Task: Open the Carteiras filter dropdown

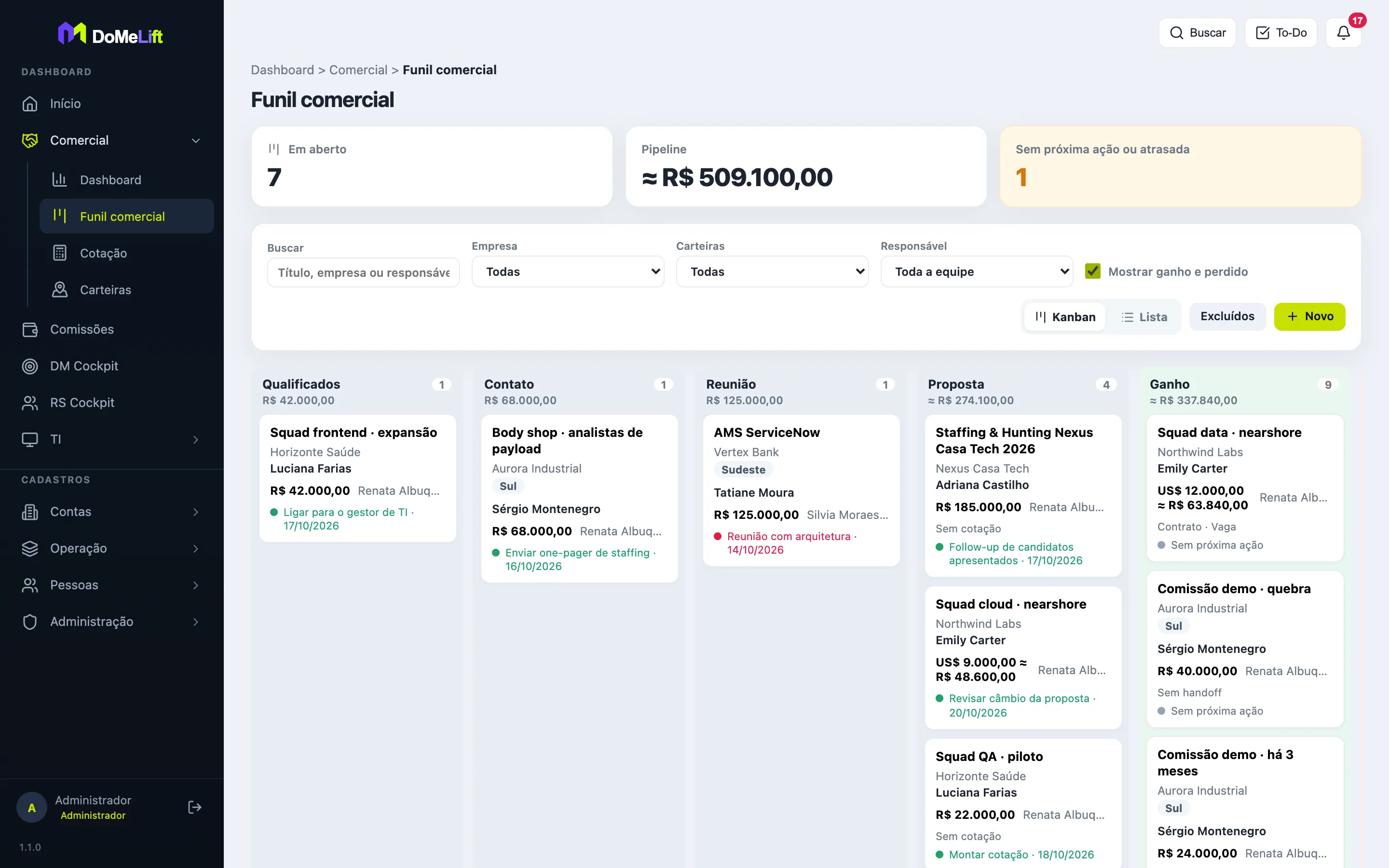Action: pyautogui.click(x=772, y=271)
